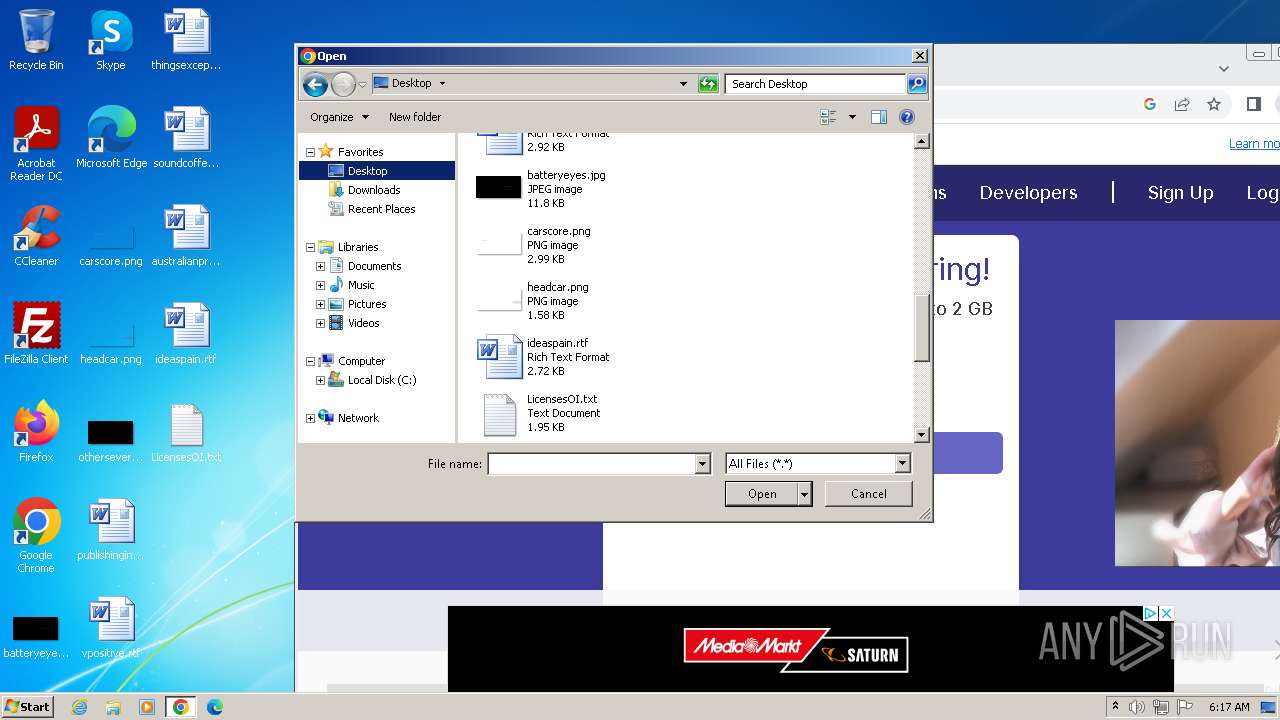The height and width of the screenshot is (720, 1280).
Task: Select the vpositive.rtf desktop document icon
Action: 111,628
